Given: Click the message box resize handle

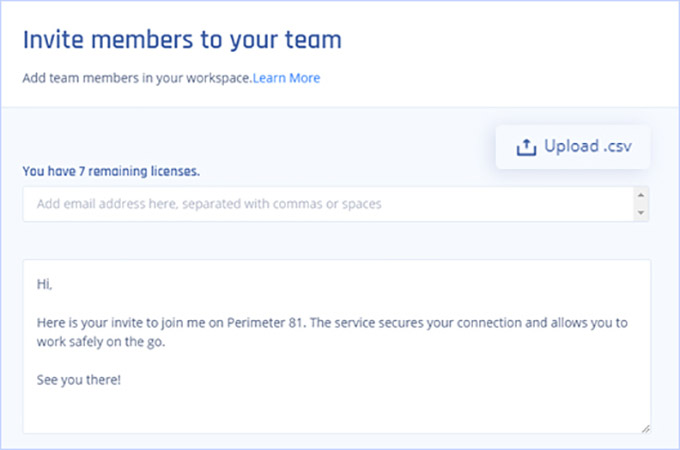Looking at the screenshot, I should (646, 429).
